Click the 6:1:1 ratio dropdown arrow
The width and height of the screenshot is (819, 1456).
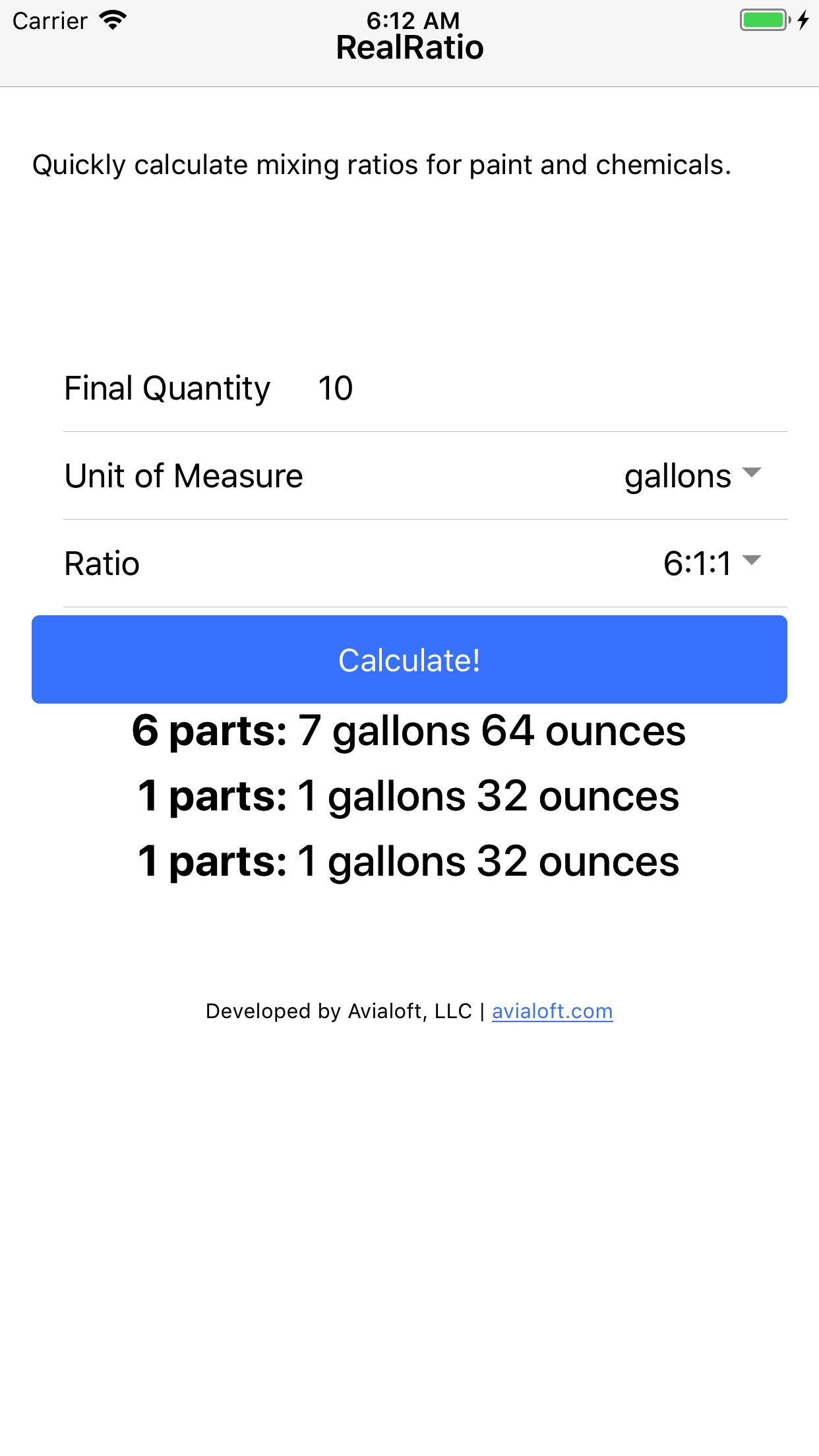point(752,561)
